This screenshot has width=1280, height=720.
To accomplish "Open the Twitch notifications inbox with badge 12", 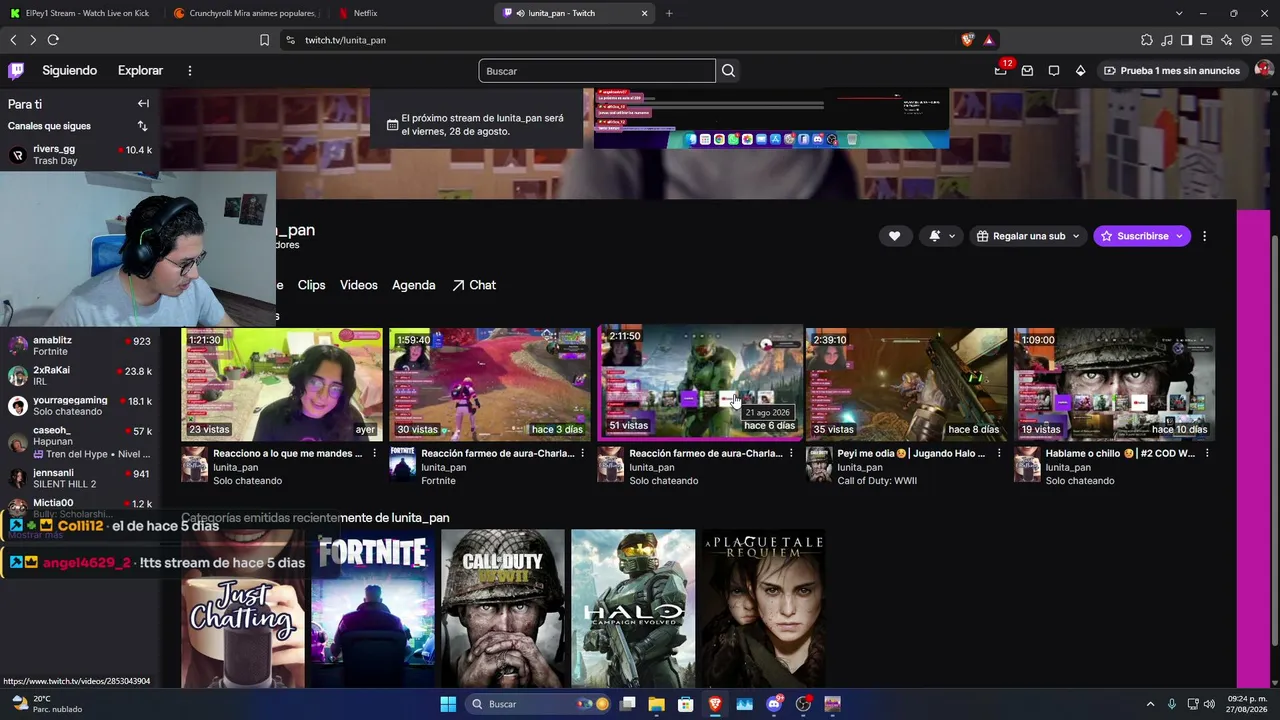I will click(x=1001, y=70).
